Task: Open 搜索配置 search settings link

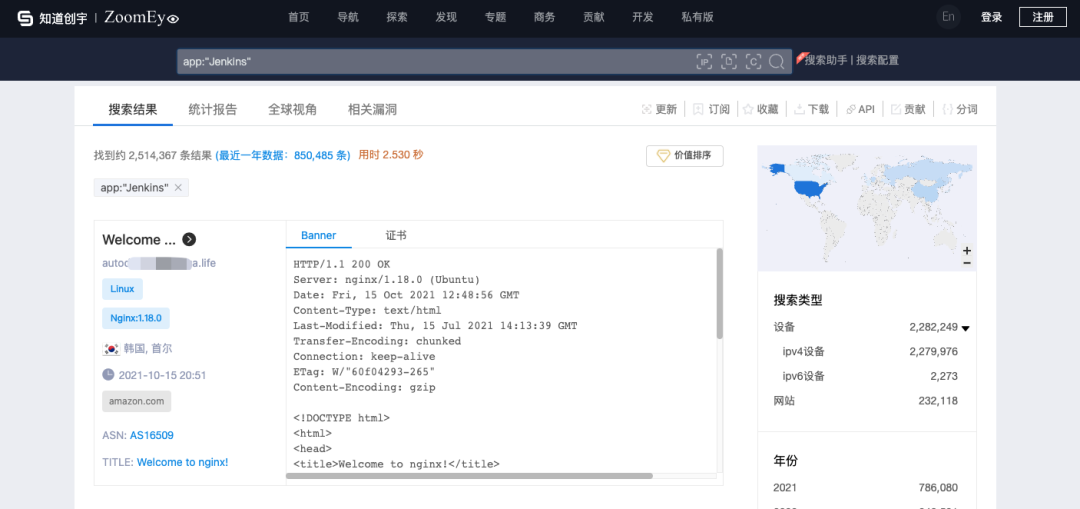Action: [x=878, y=61]
